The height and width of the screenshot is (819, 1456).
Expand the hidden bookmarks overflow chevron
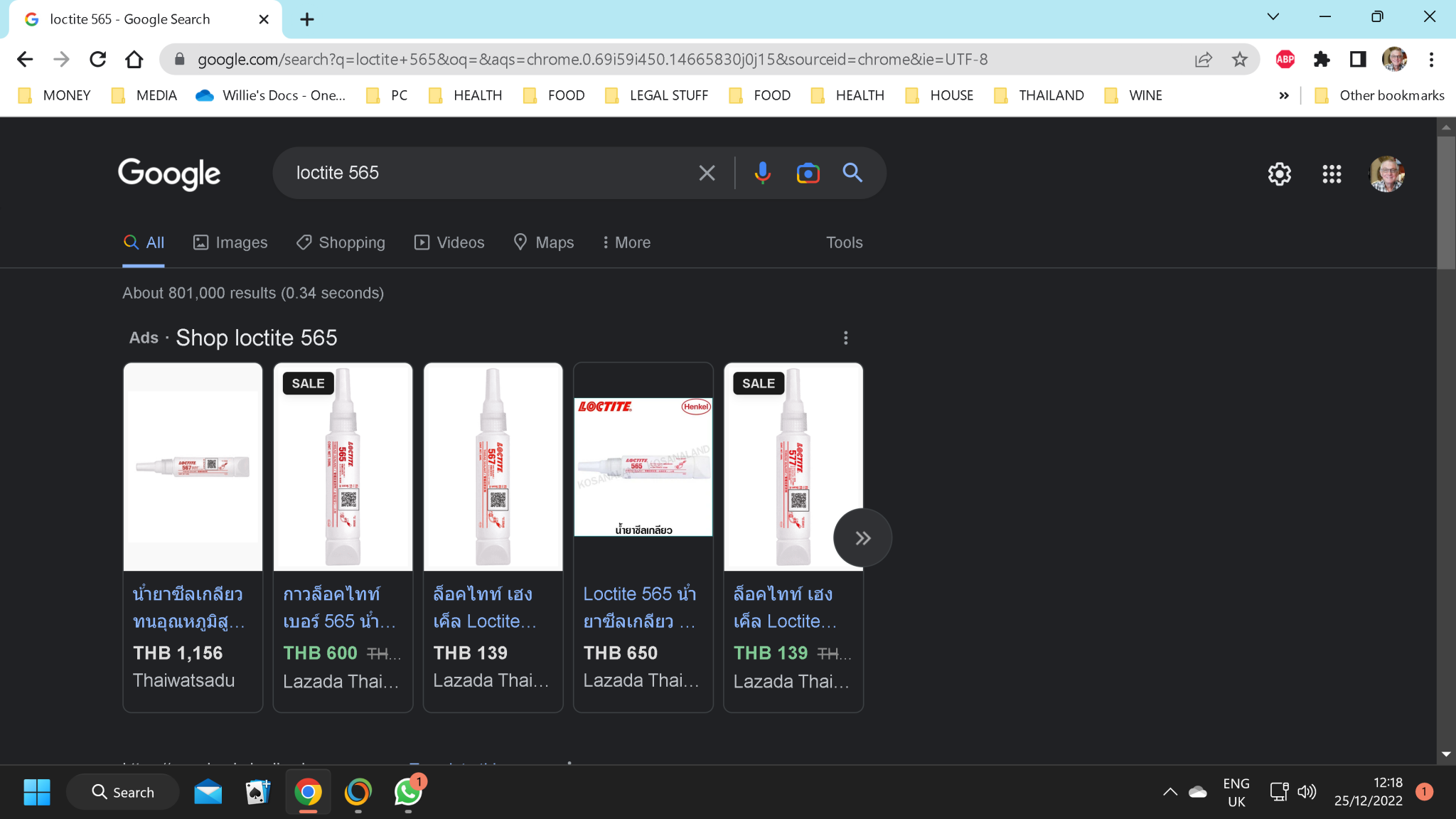point(1283,95)
